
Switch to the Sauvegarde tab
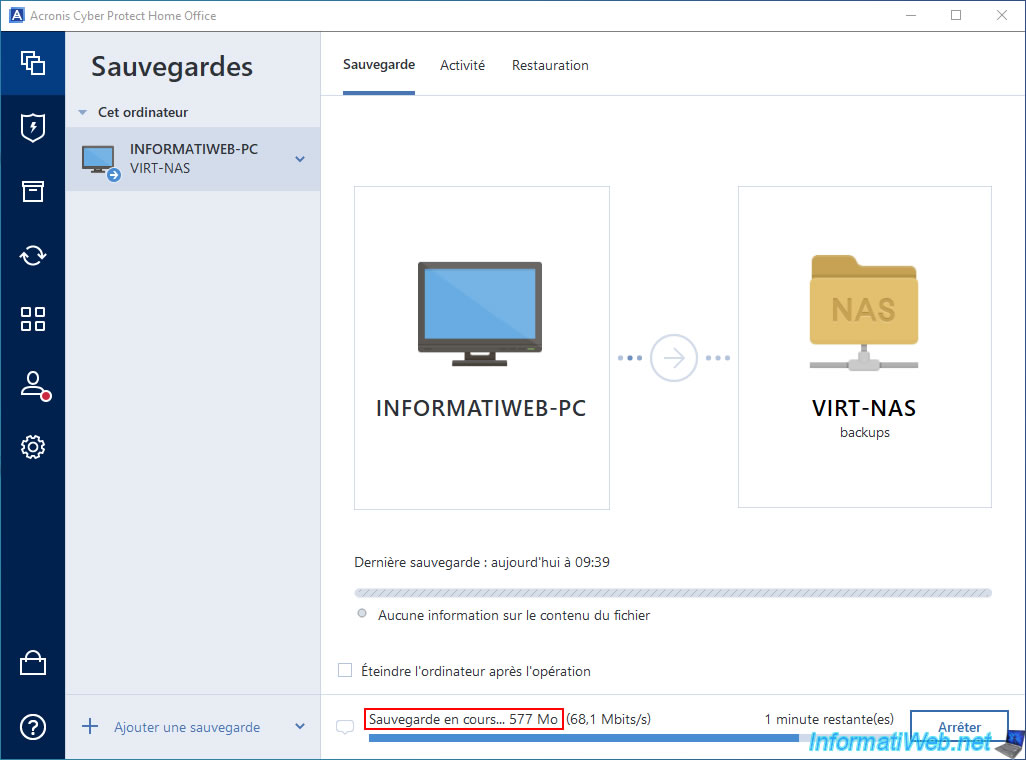click(x=379, y=65)
